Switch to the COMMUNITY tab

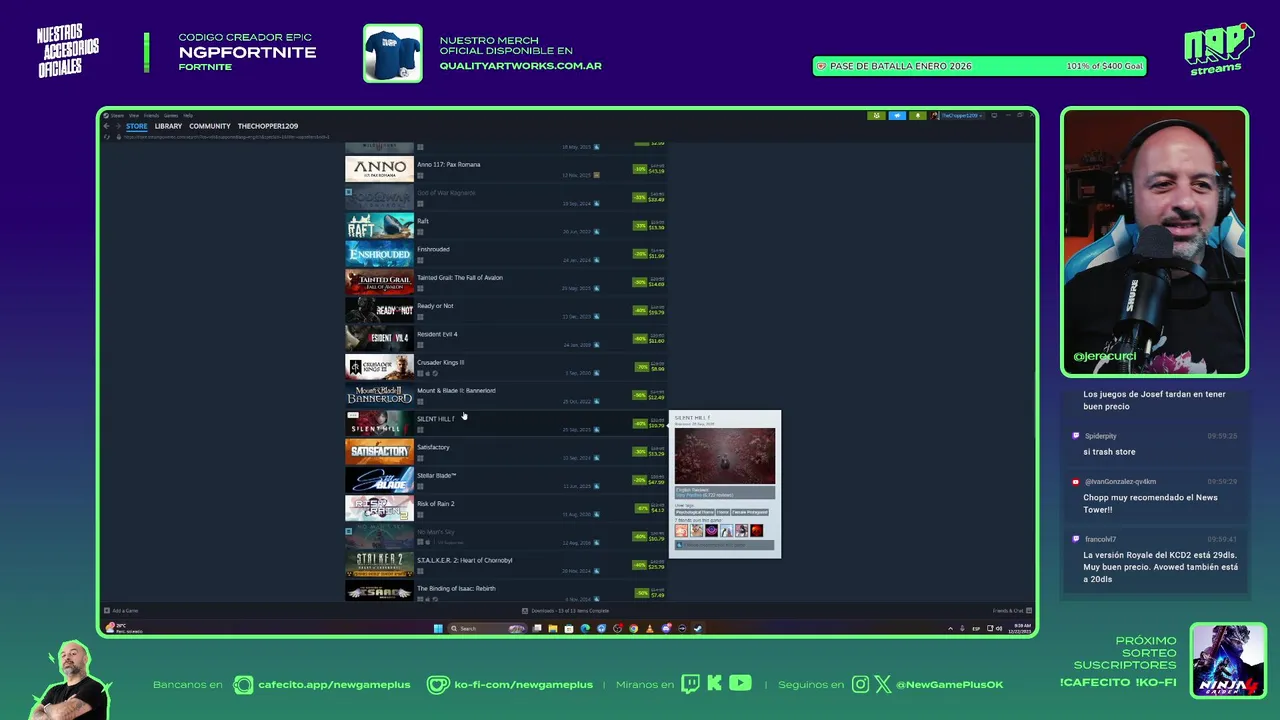click(210, 126)
